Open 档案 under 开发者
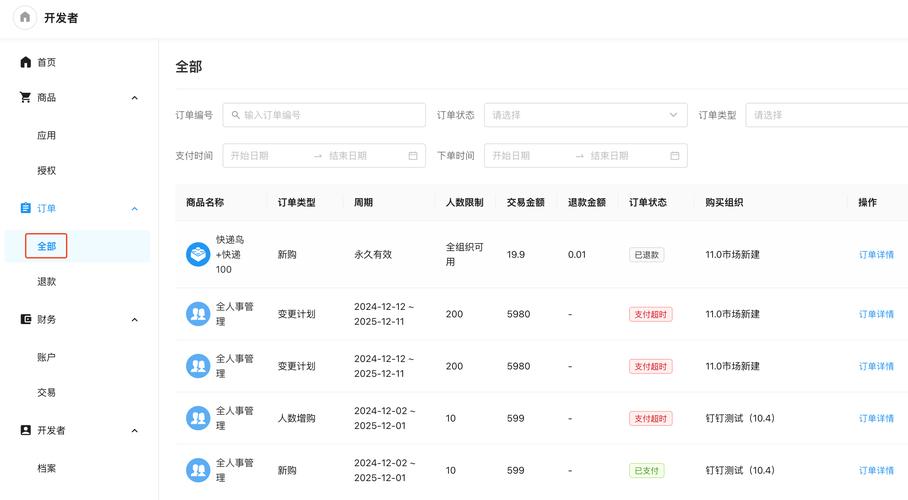Image resolution: width=908 pixels, height=500 pixels. (47, 468)
